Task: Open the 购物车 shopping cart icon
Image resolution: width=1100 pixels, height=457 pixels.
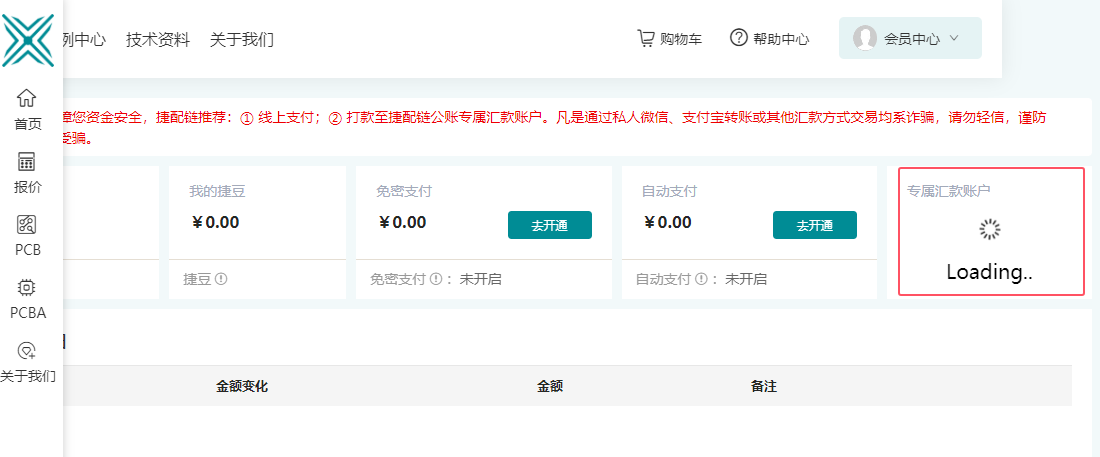Action: point(646,38)
